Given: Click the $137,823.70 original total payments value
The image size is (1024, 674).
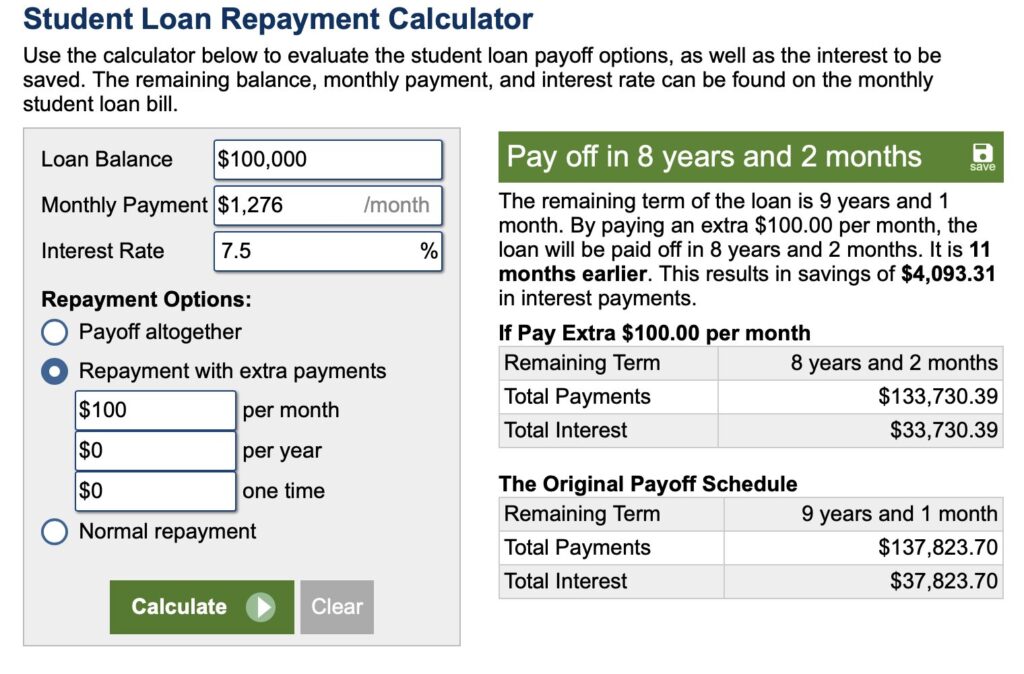Looking at the screenshot, I should (x=937, y=548).
